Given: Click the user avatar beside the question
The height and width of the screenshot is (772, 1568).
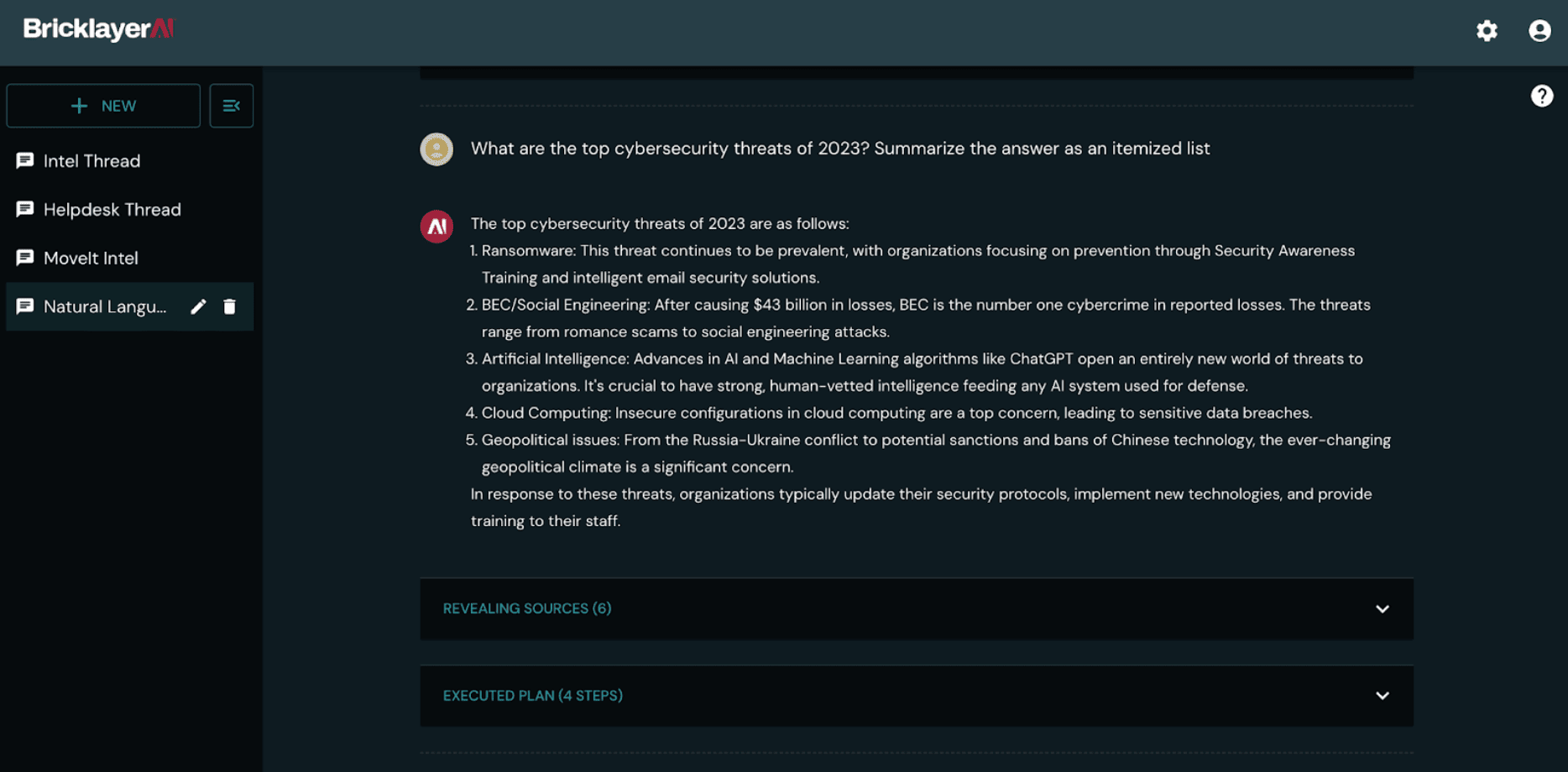Looking at the screenshot, I should tap(436, 149).
